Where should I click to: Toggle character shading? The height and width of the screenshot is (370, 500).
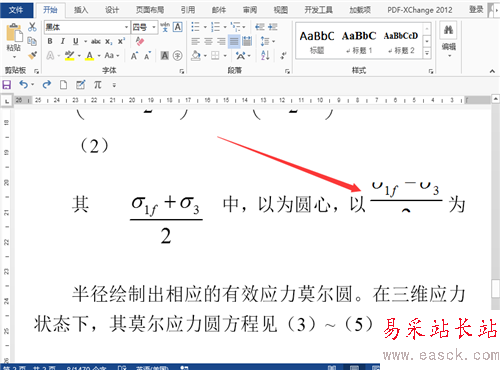coord(165,55)
